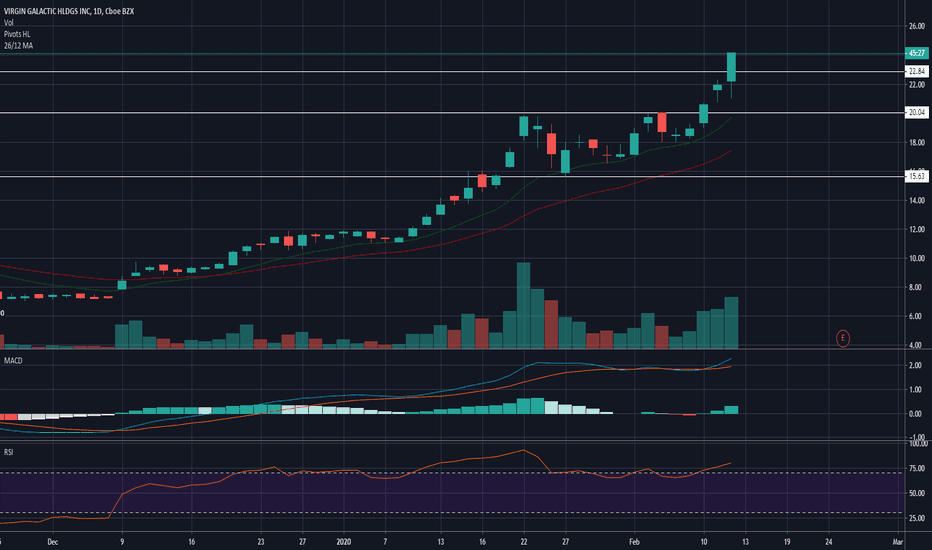Click the 75.00 RSI axis label

tap(918, 469)
